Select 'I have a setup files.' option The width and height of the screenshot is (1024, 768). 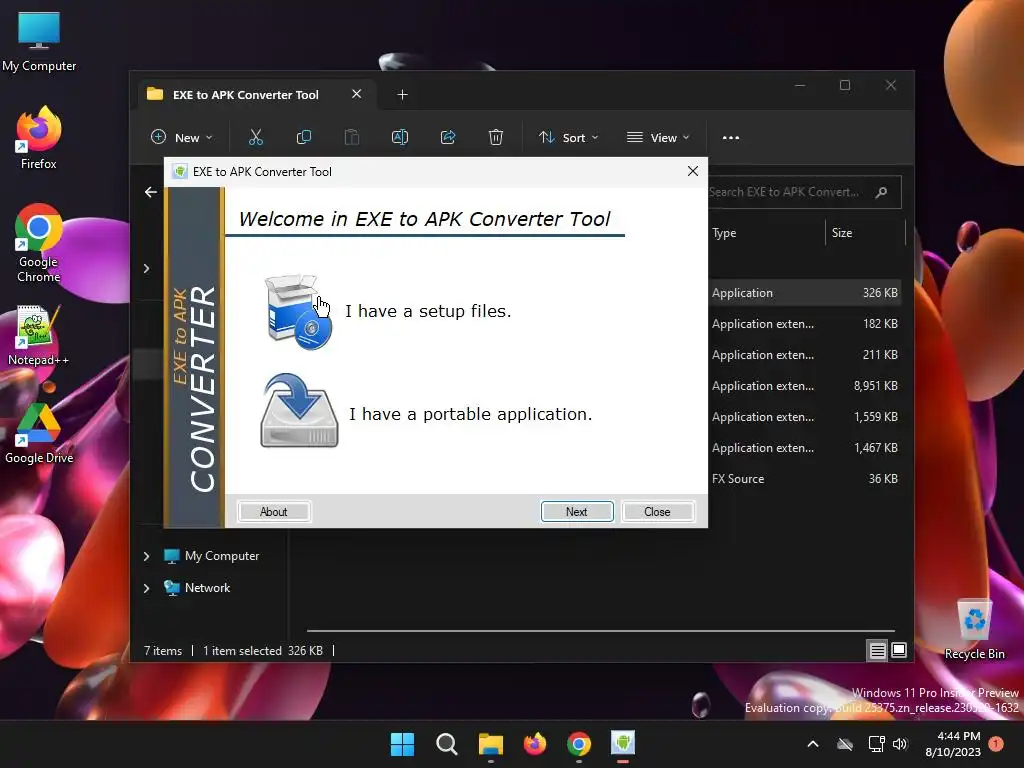coord(428,311)
